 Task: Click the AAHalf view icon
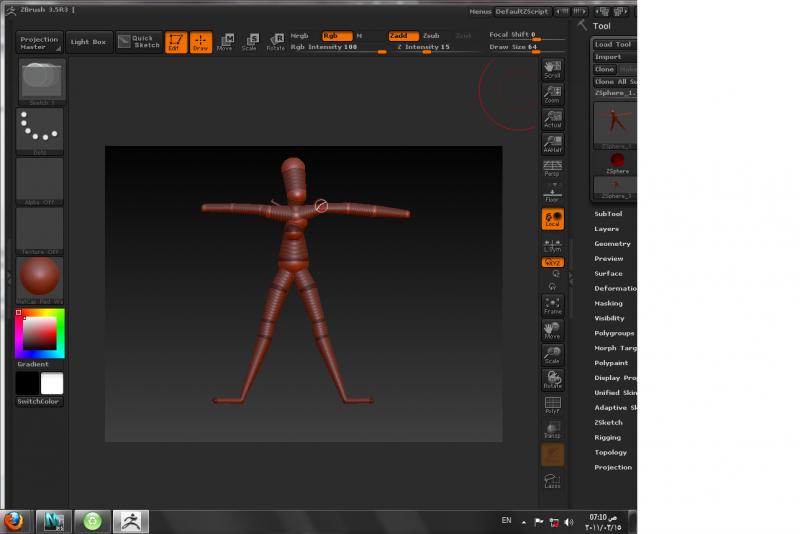coord(552,145)
